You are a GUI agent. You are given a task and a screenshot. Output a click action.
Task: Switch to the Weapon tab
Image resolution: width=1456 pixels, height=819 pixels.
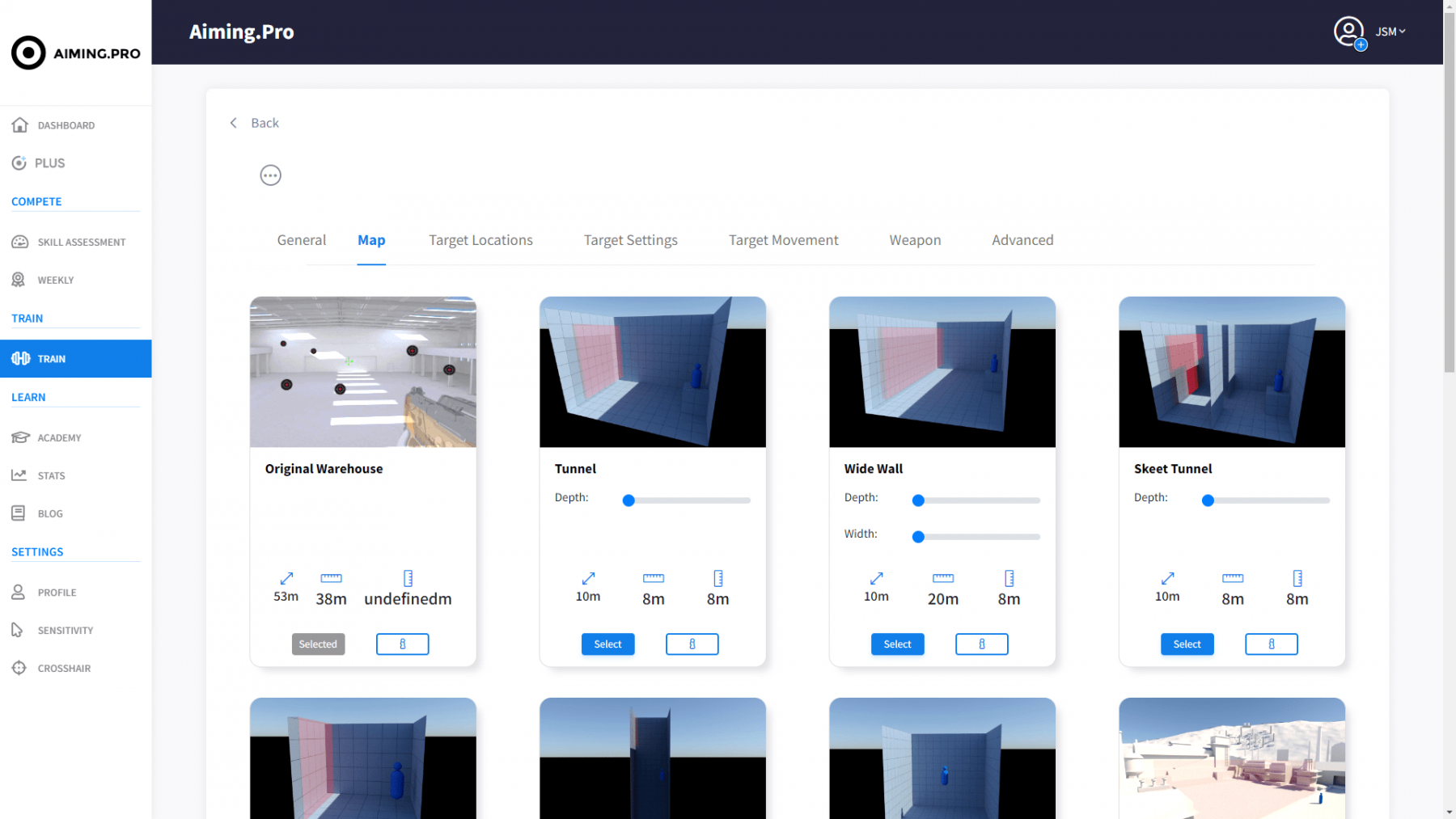[915, 240]
